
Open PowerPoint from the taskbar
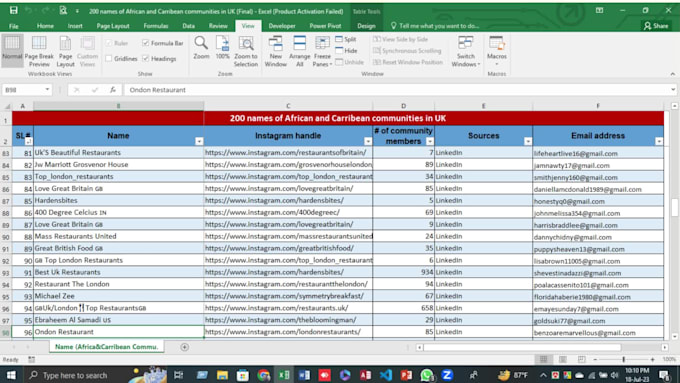coord(406,375)
